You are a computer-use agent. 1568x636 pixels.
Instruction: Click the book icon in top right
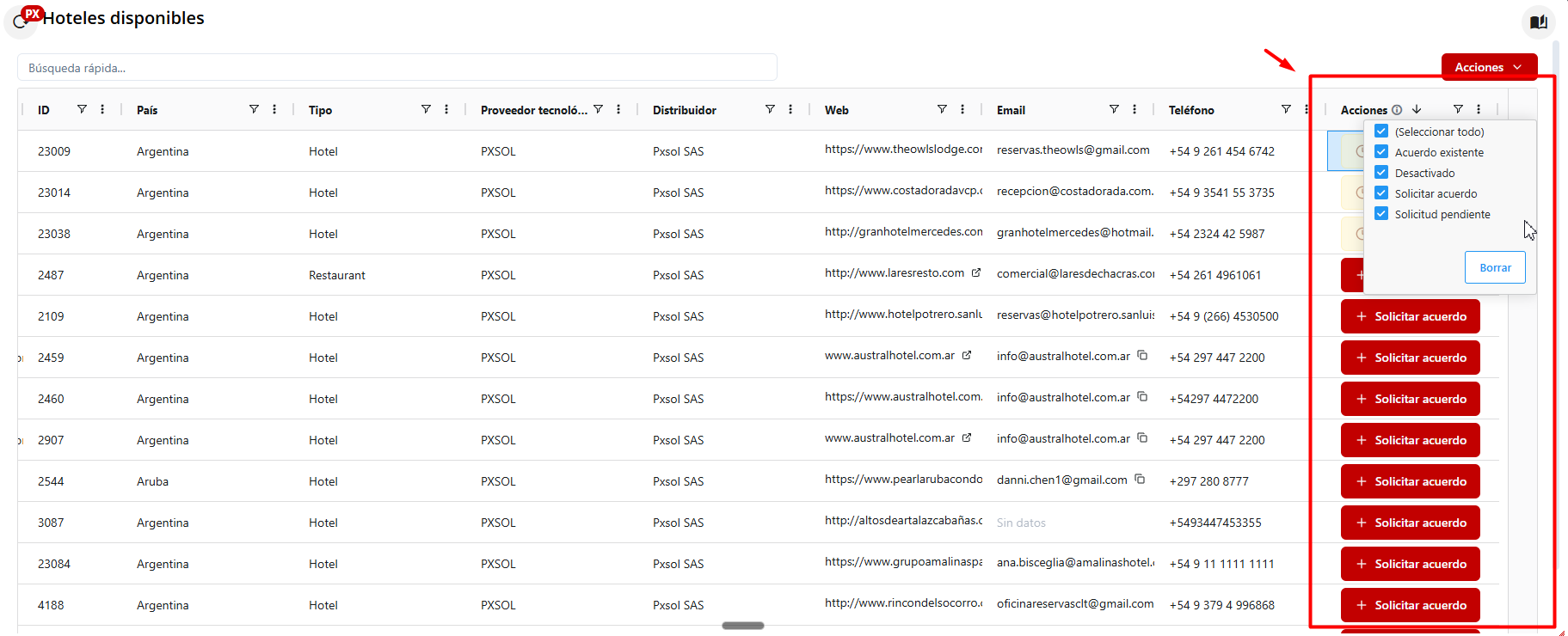point(1539,22)
